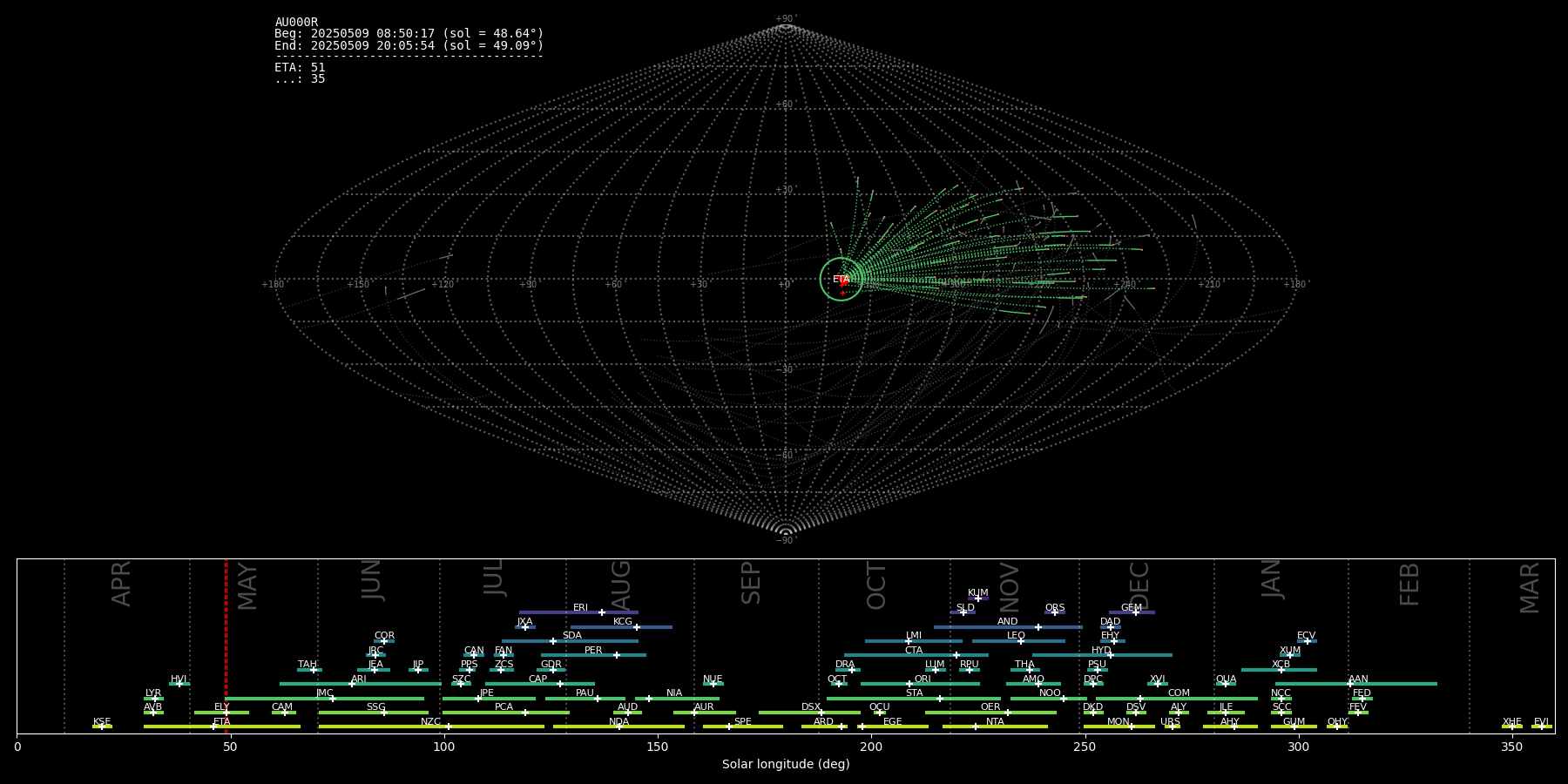Click the SSG shower label
The width and height of the screenshot is (1568, 784).
coord(375,706)
